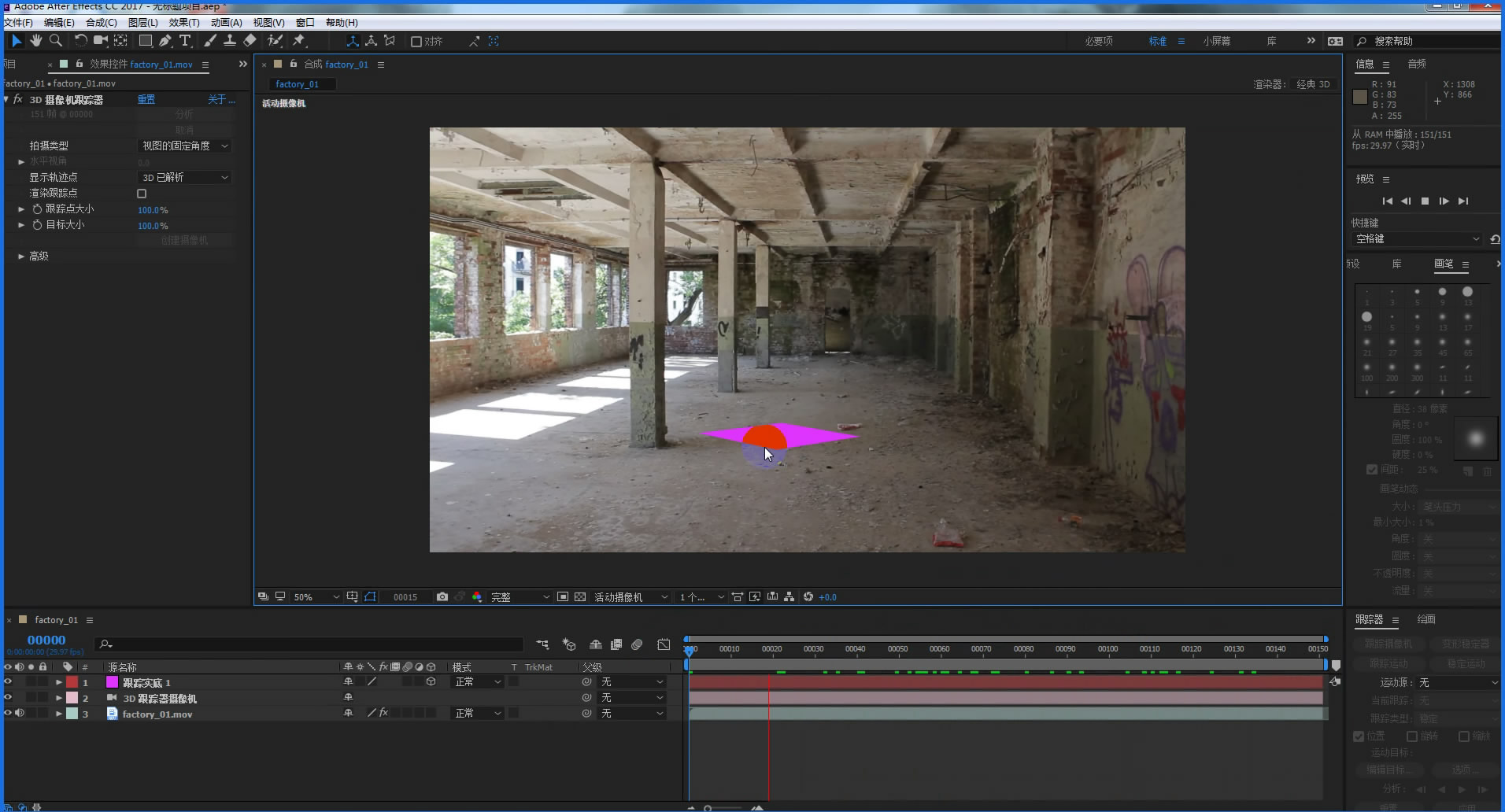Screen dimensions: 1505x812
Task: Click 重置 to reset the camera tracker
Action: tap(146, 100)
